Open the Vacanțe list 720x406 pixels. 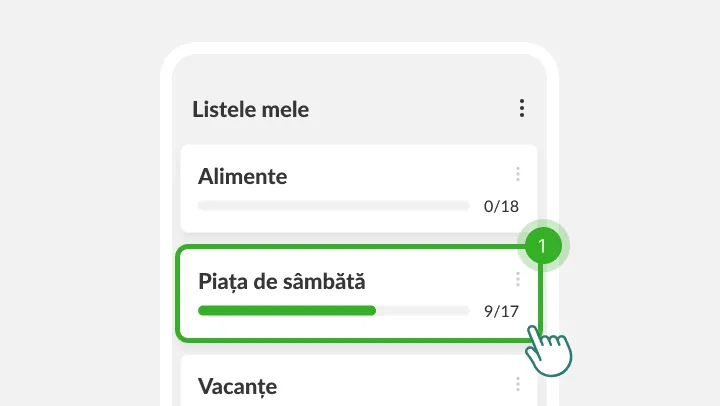(x=359, y=381)
